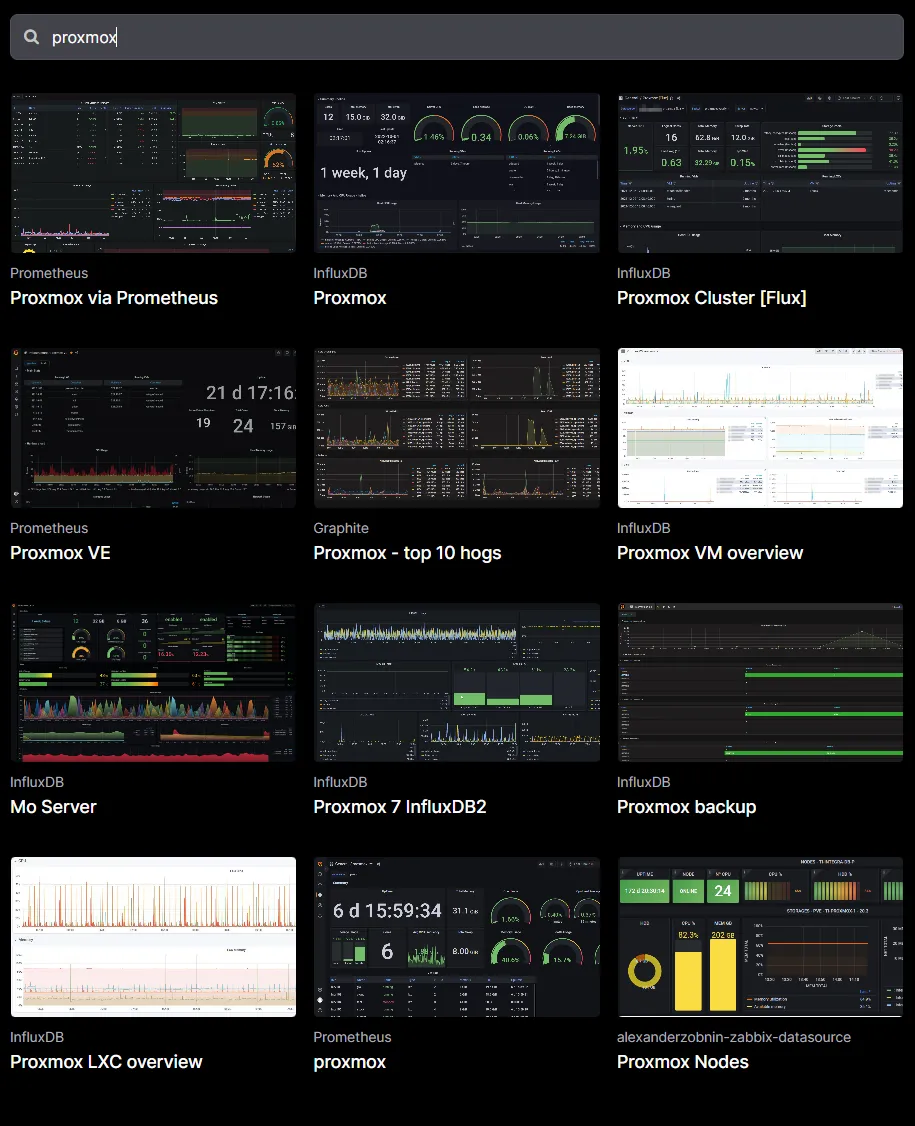Open Proxmox via Prometheus dashboard thumbnail
915x1126 pixels.
point(153,172)
